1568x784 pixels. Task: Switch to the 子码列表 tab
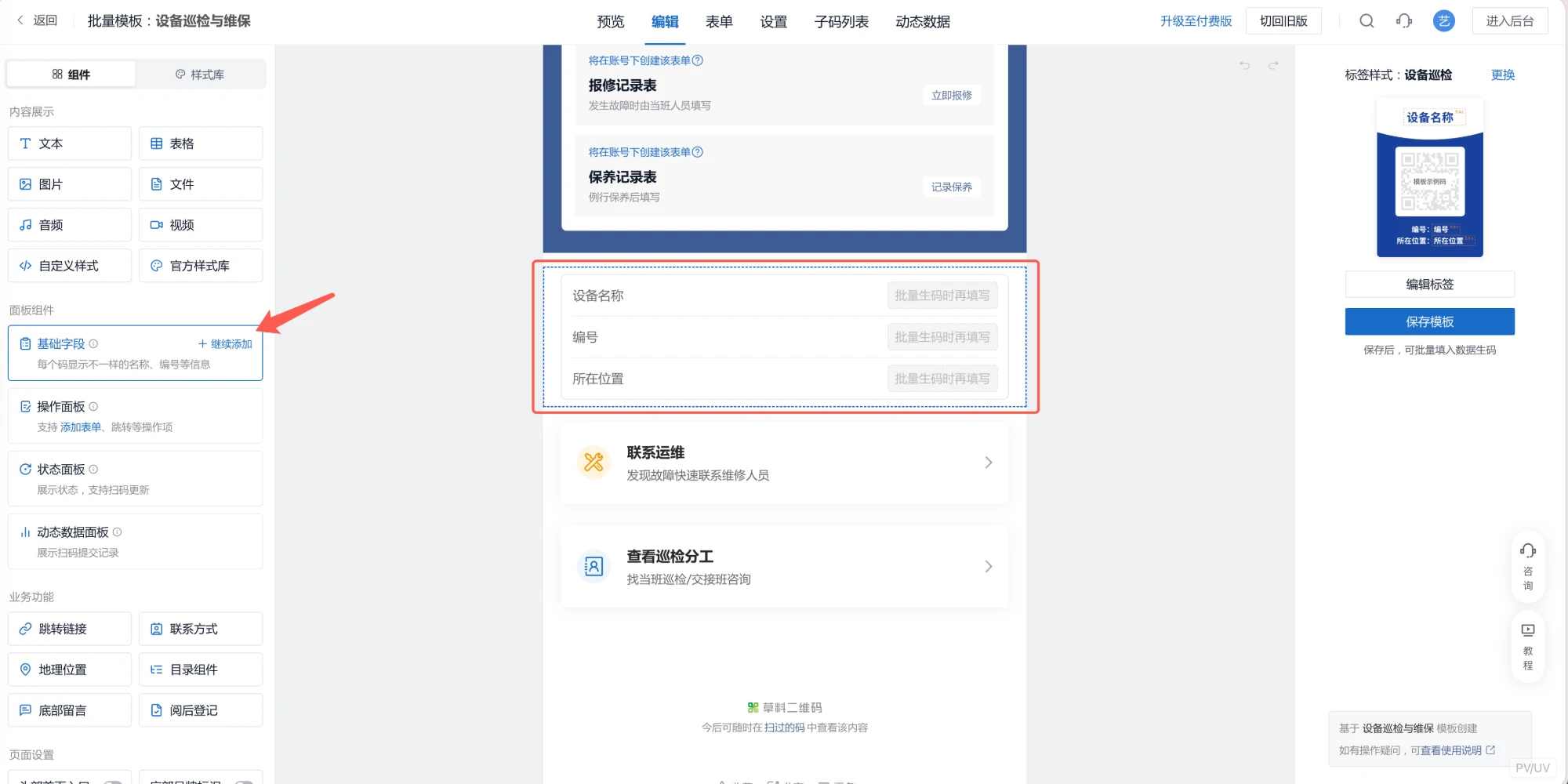[841, 22]
